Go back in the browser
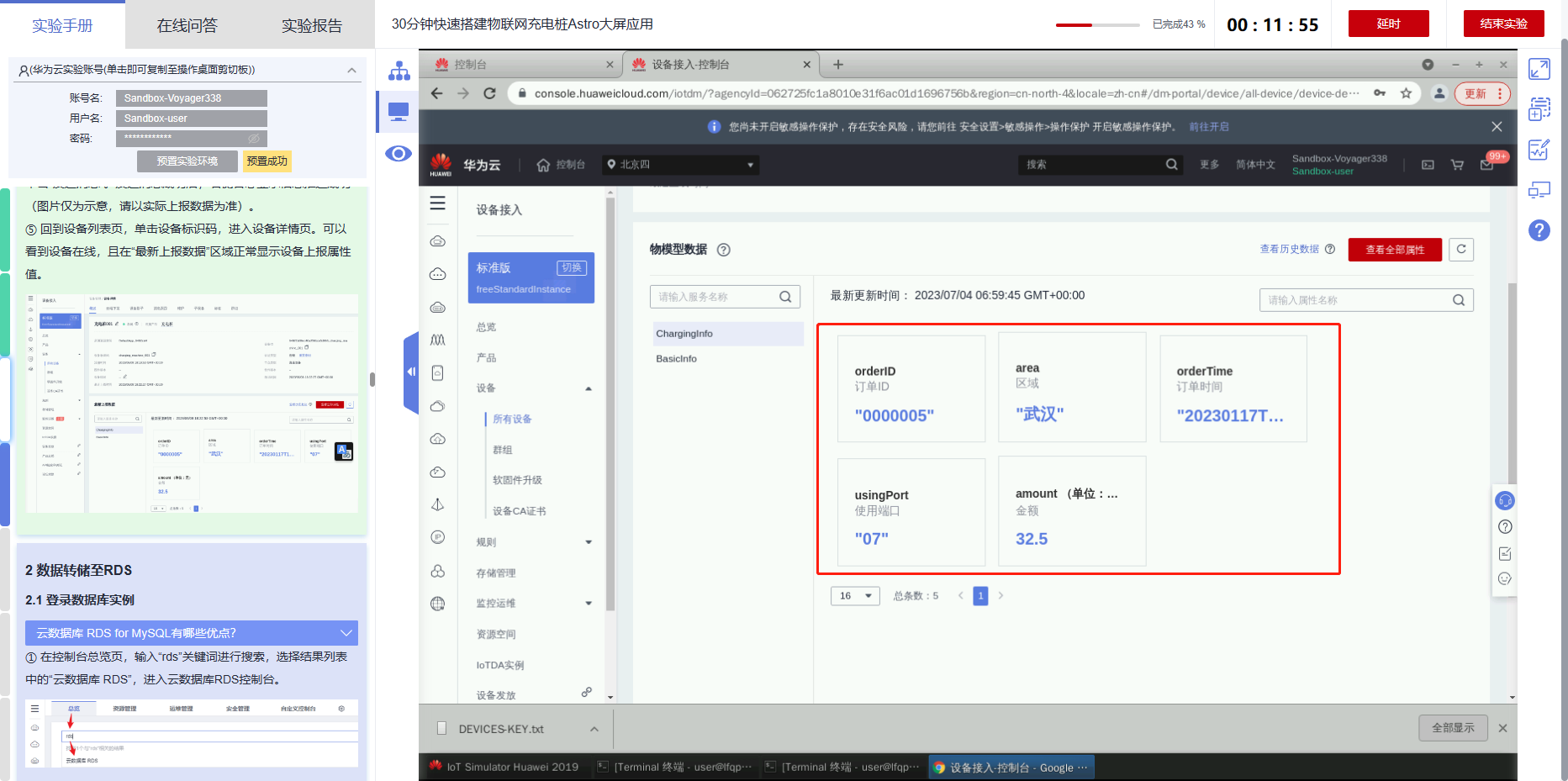 [x=436, y=93]
